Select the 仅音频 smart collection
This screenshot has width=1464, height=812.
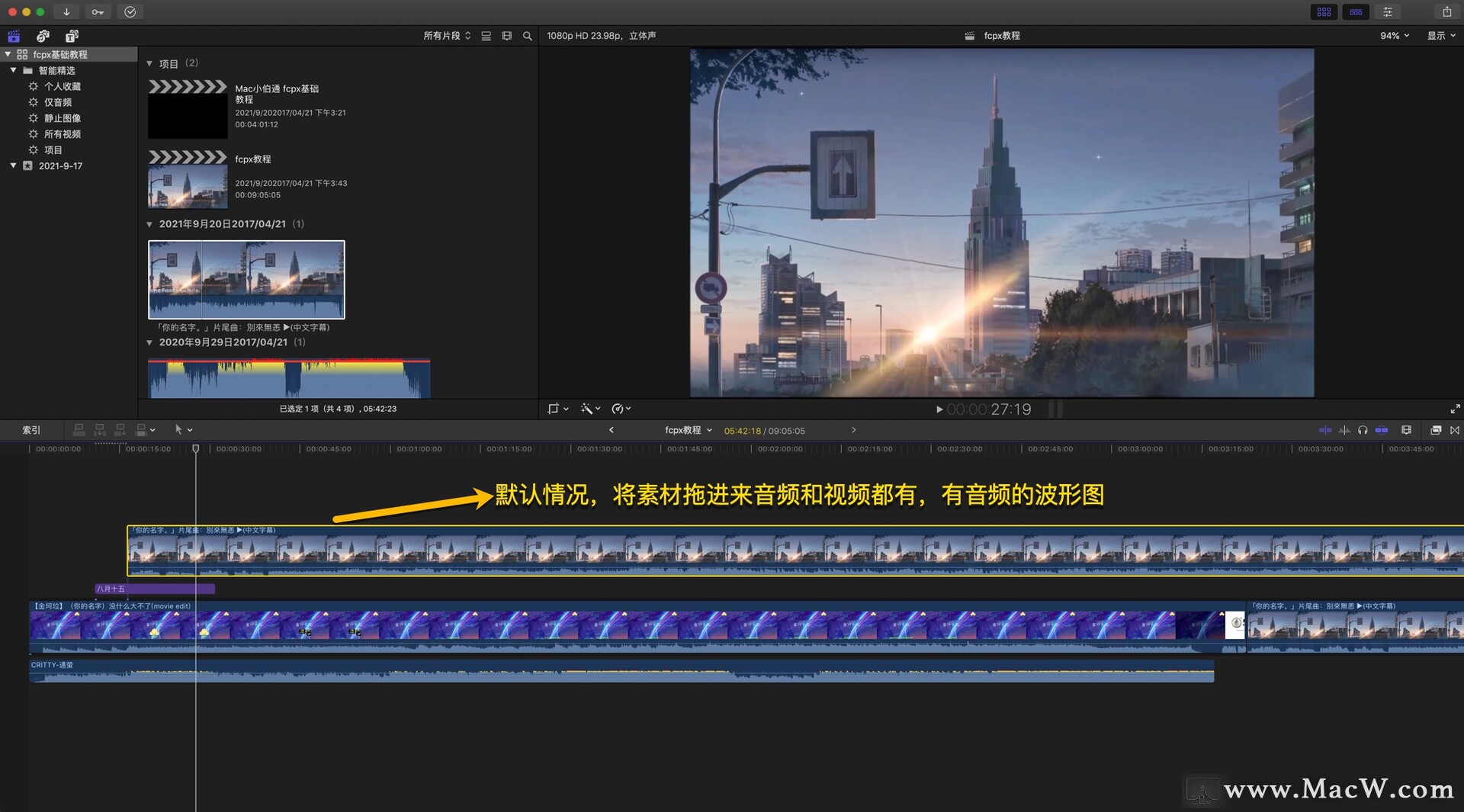(x=57, y=102)
